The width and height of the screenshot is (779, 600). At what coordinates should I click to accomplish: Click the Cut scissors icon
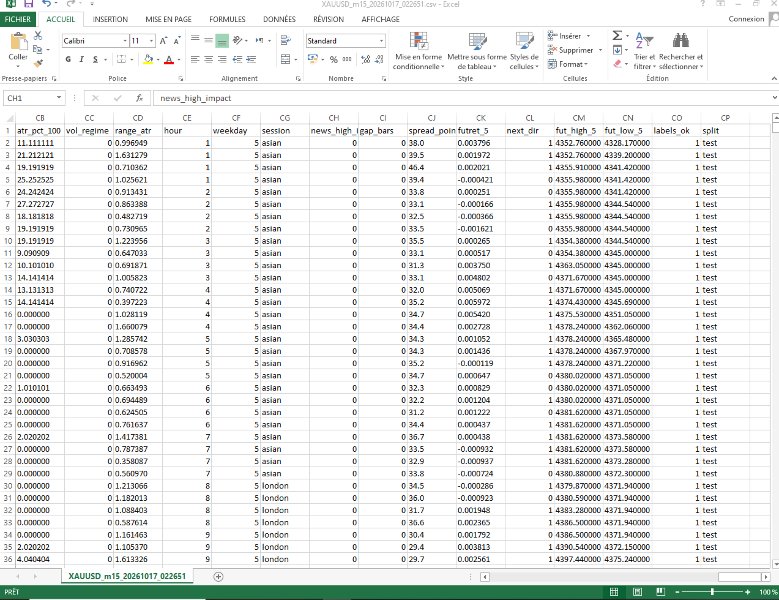tap(38, 36)
